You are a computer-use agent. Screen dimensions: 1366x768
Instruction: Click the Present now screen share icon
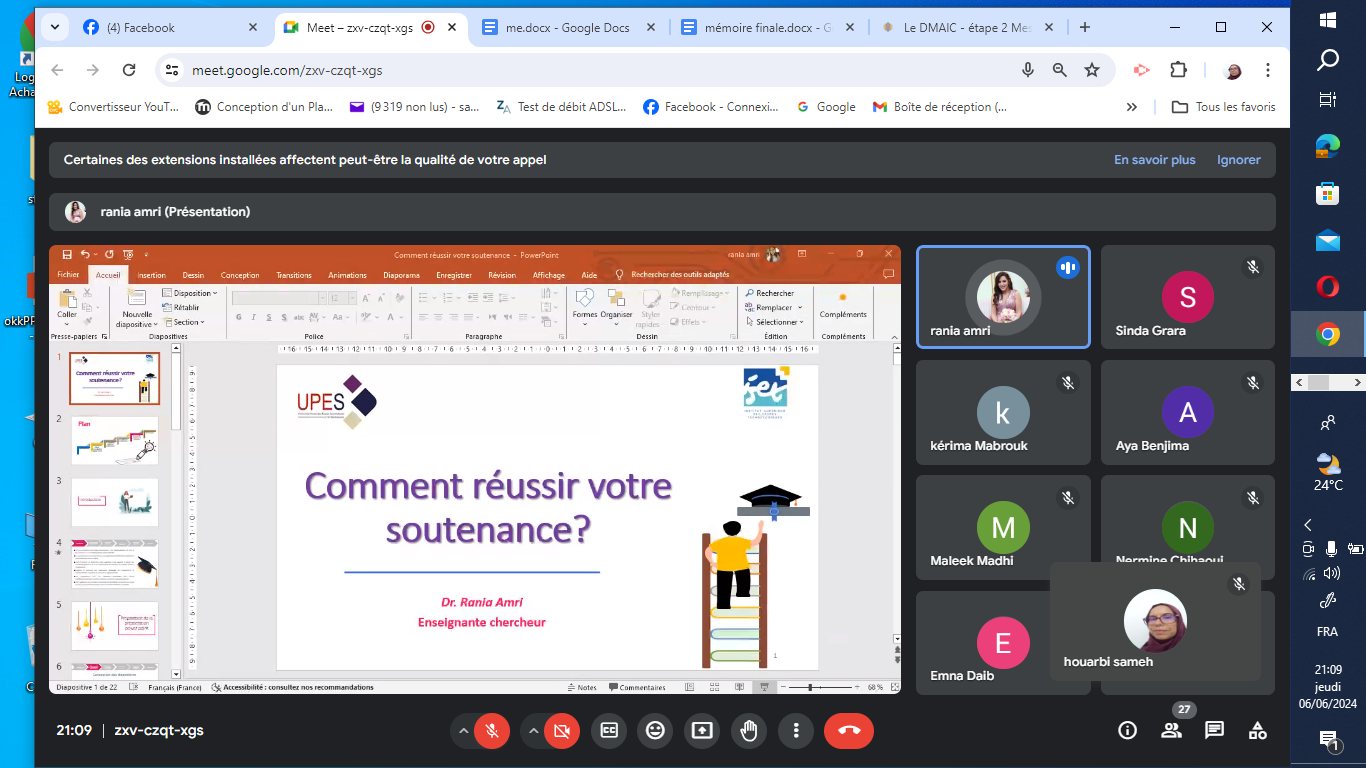click(x=702, y=730)
